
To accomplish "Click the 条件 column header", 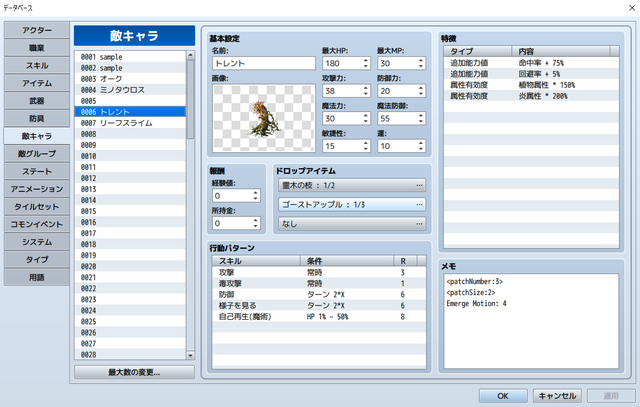I will 347,261.
